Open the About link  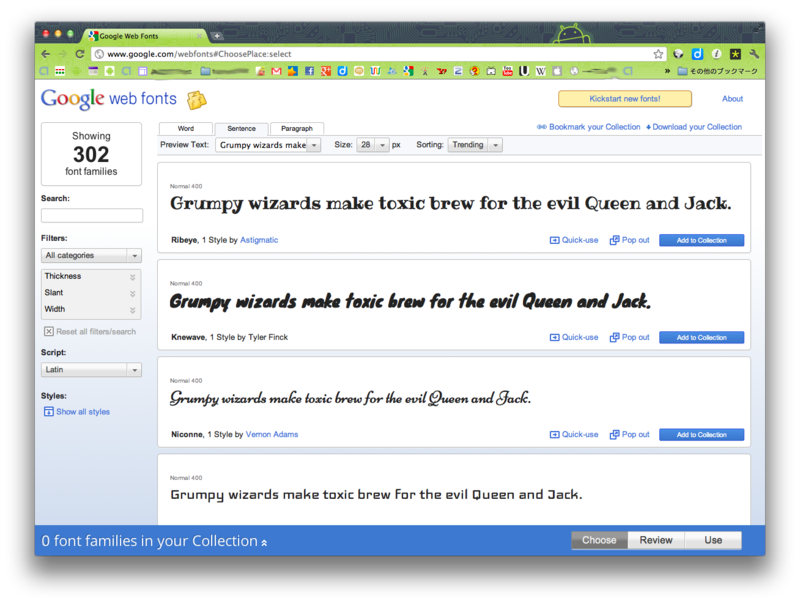coord(732,99)
